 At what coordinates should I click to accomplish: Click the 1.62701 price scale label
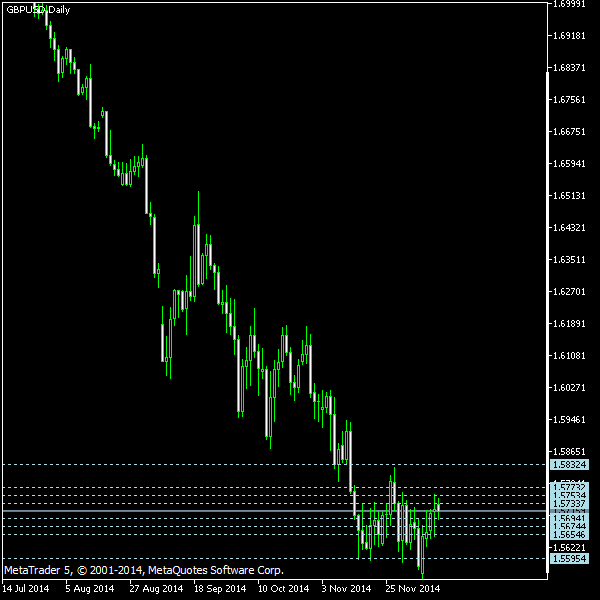click(569, 292)
